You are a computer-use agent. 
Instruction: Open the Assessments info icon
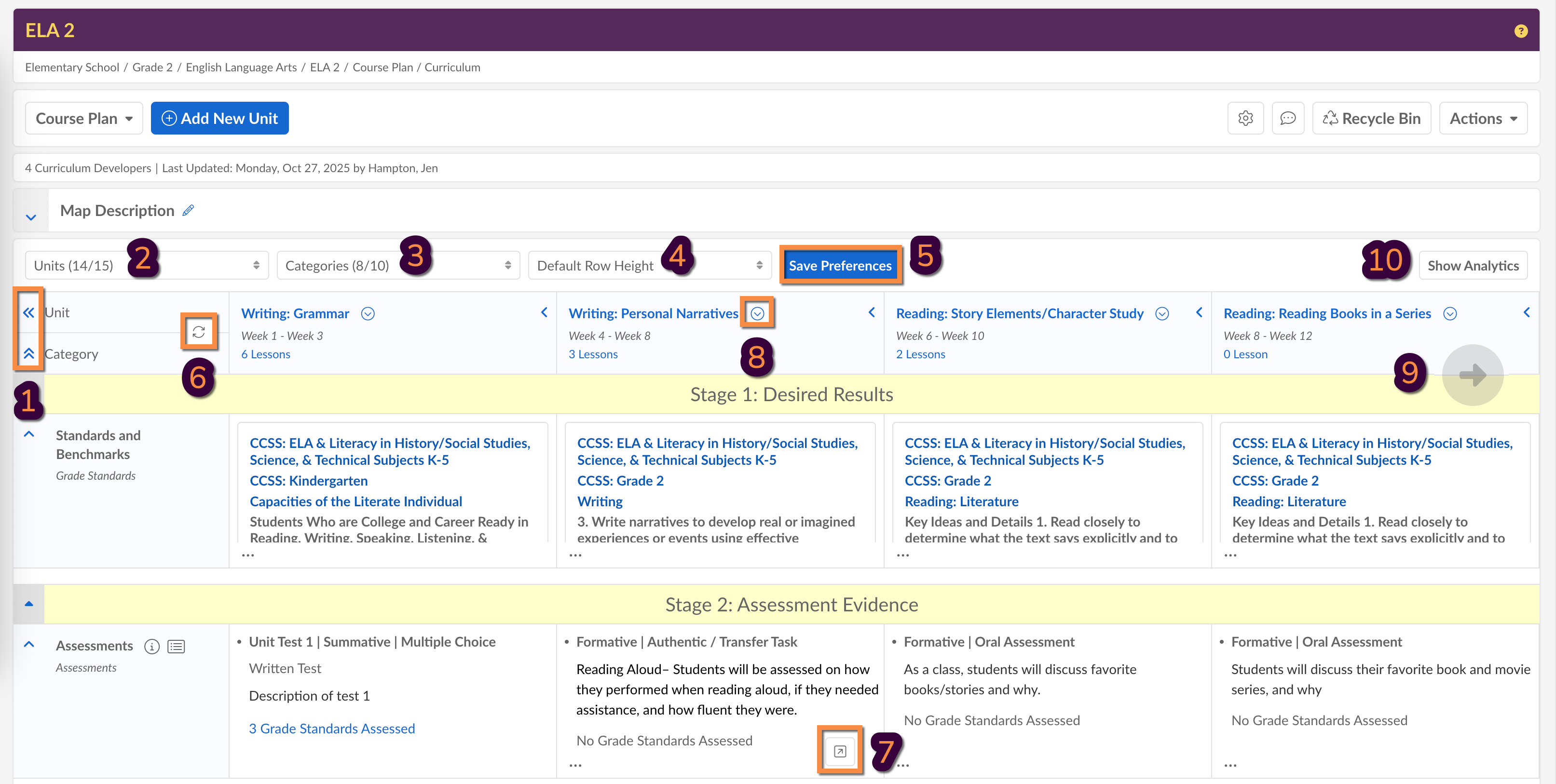pos(151,647)
